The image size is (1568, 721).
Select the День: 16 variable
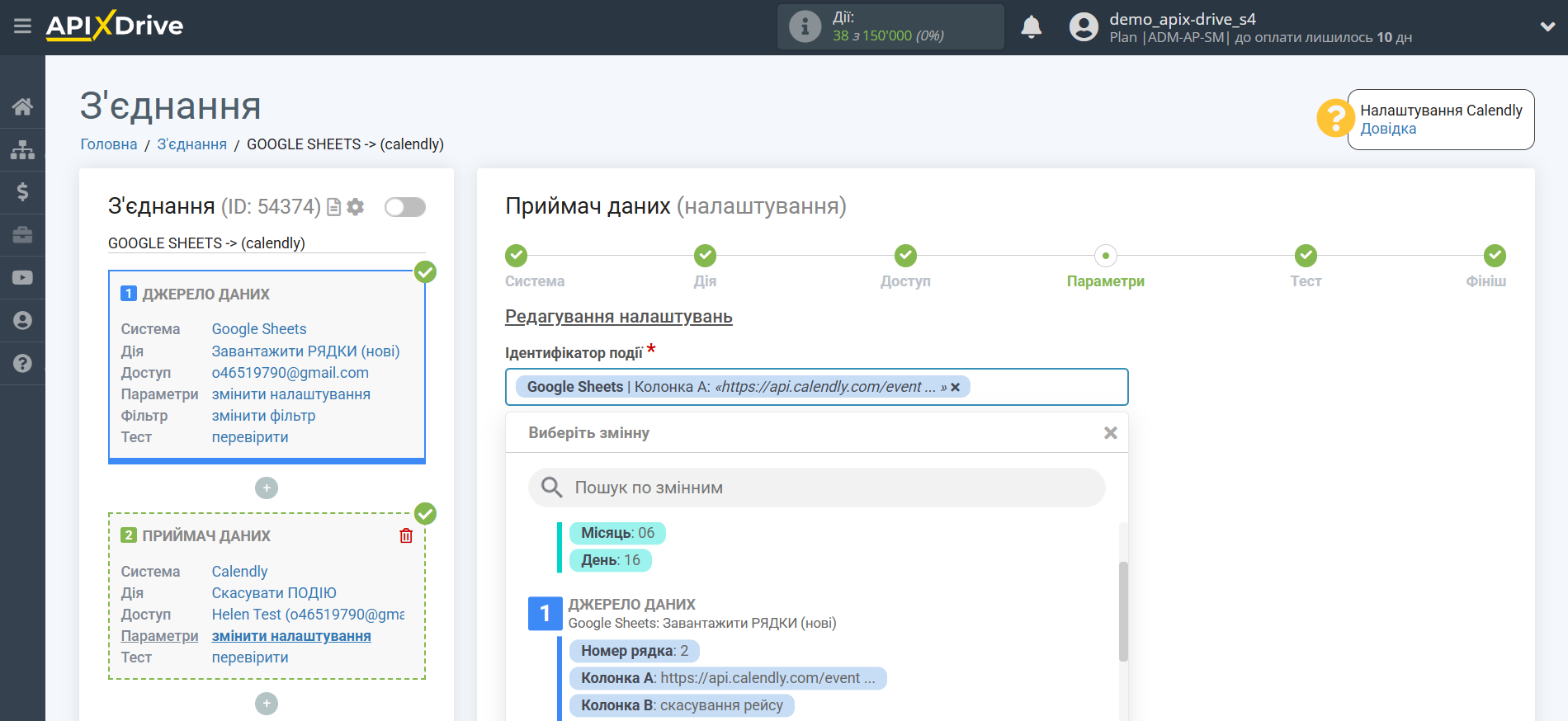611,560
